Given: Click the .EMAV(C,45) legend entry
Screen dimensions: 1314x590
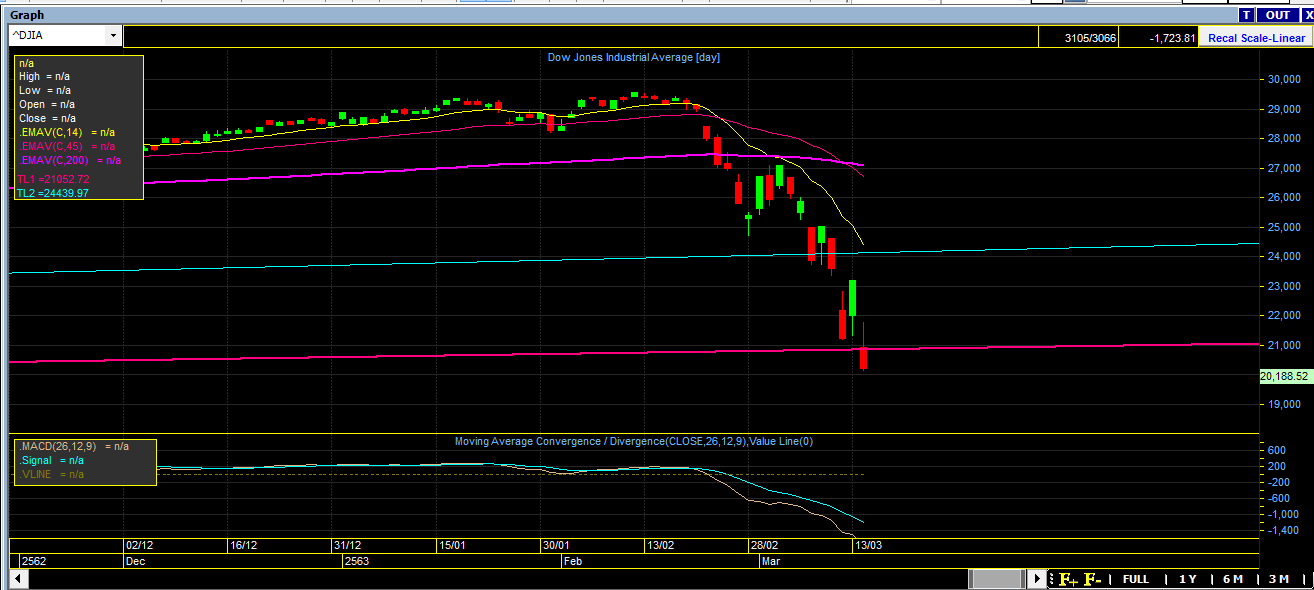Looking at the screenshot, I should 67,146.
